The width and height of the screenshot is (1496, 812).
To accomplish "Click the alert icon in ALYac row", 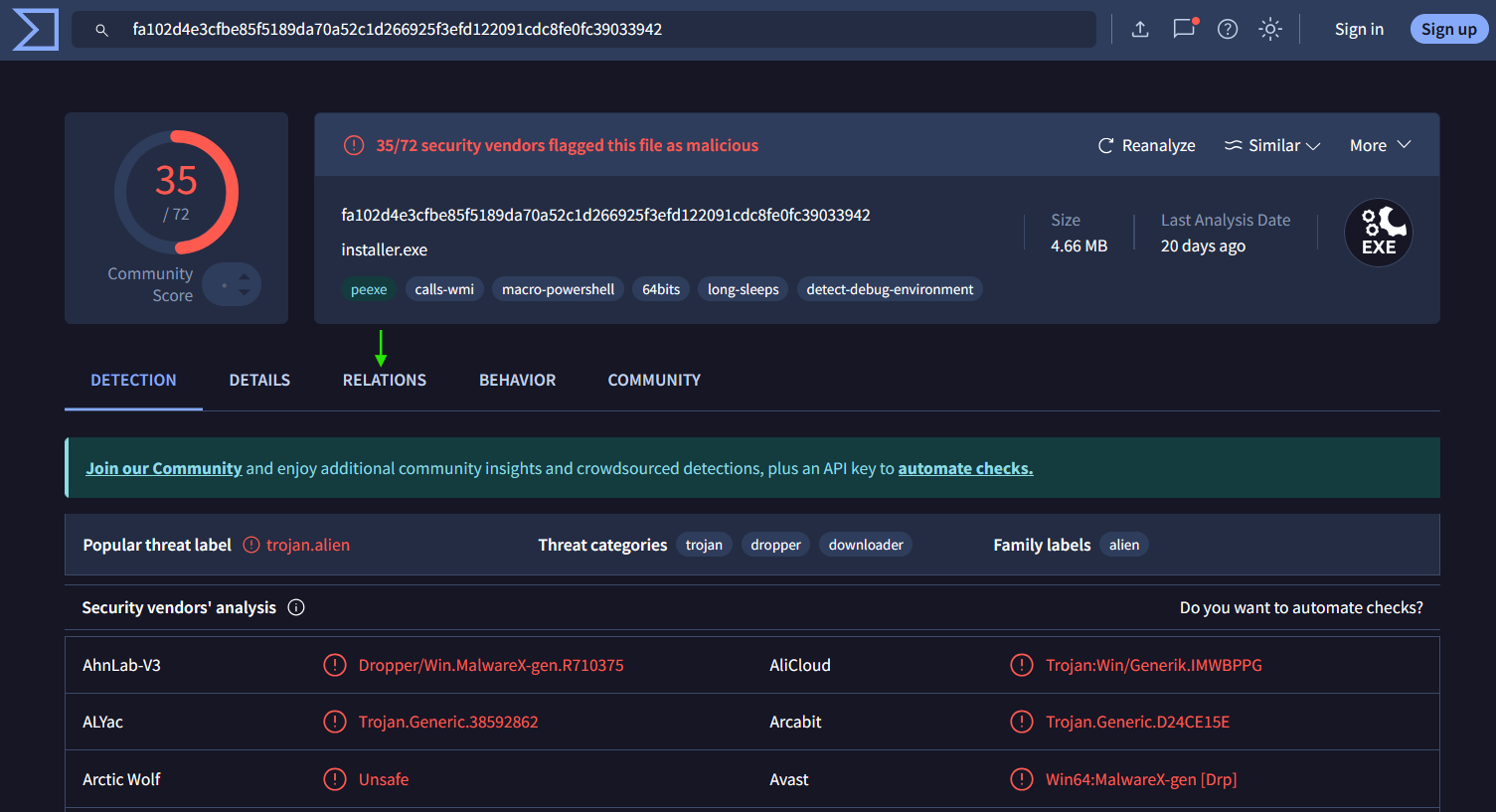I will (335, 722).
